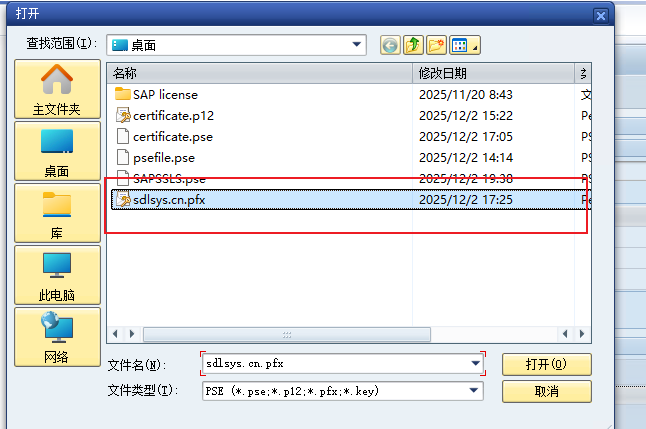Screen dimensions: 646x429
Task: Click the 打开 button
Action: pos(546,364)
